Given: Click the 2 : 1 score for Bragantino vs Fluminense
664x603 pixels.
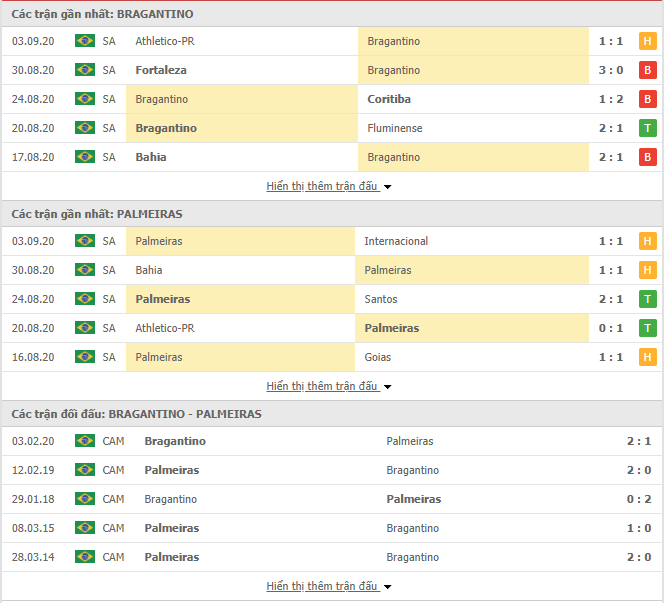Looking at the screenshot, I should coord(611,128).
